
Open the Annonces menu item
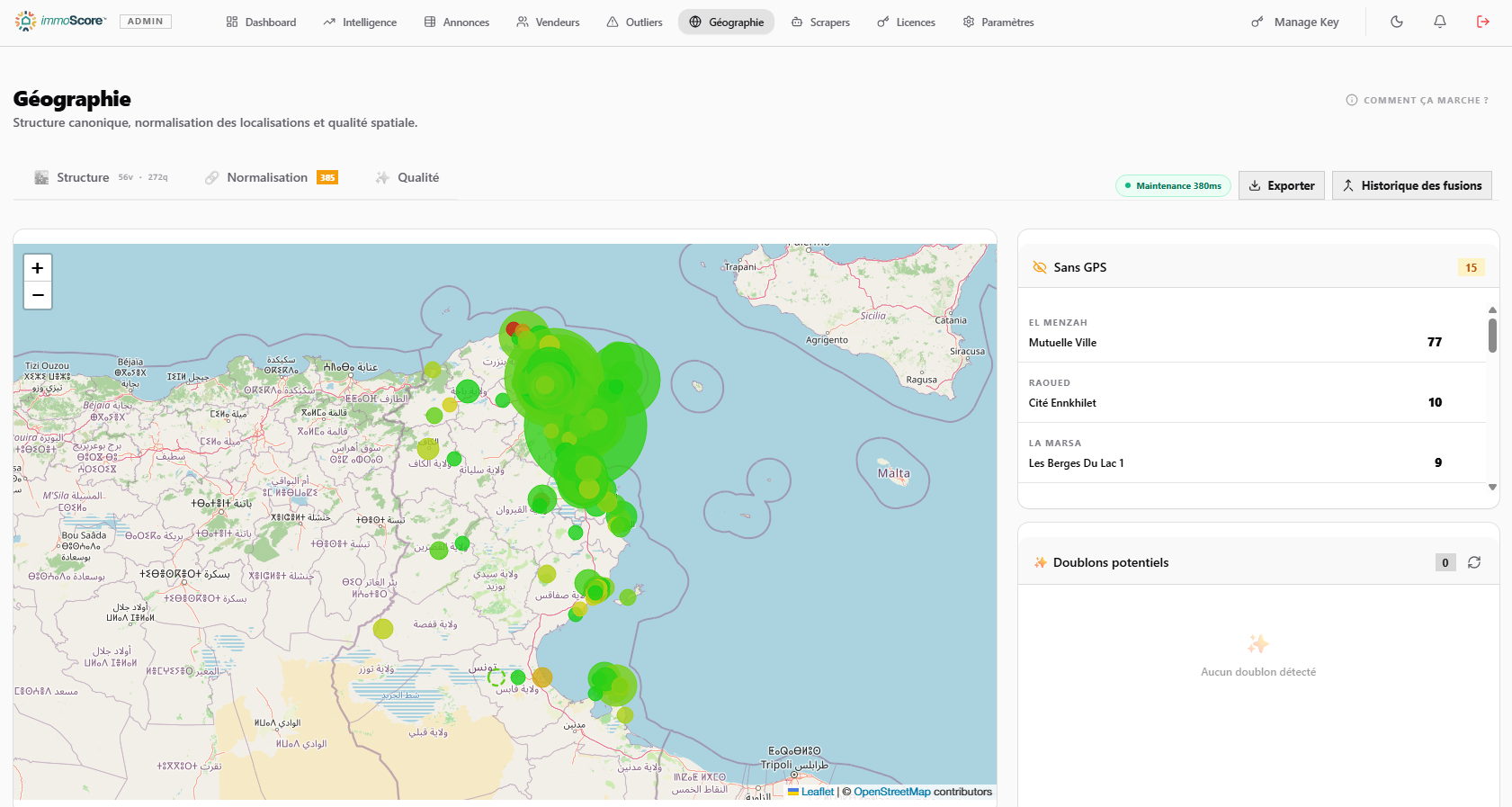pyautogui.click(x=457, y=22)
